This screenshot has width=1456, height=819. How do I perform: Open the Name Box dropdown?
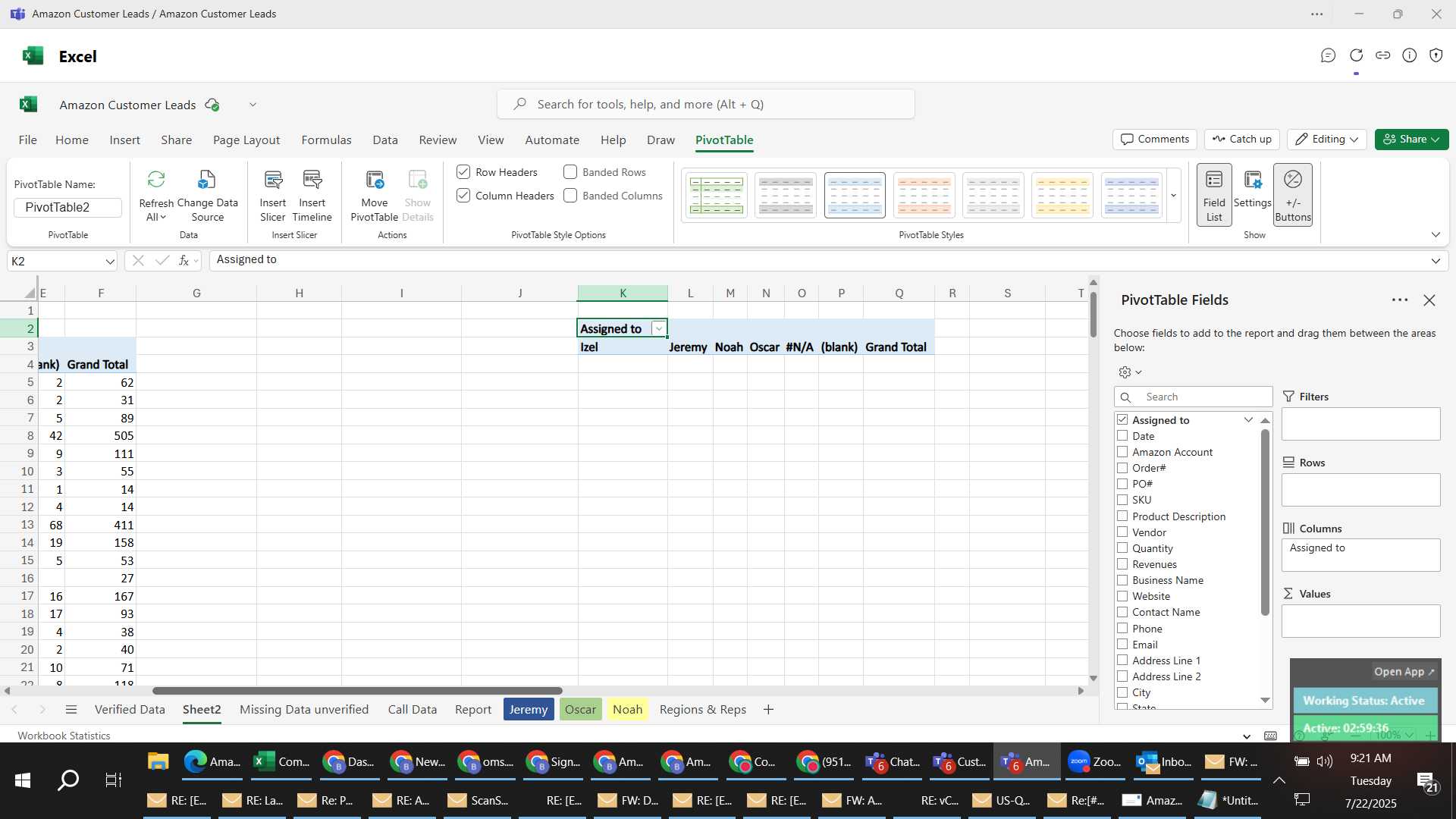[110, 262]
